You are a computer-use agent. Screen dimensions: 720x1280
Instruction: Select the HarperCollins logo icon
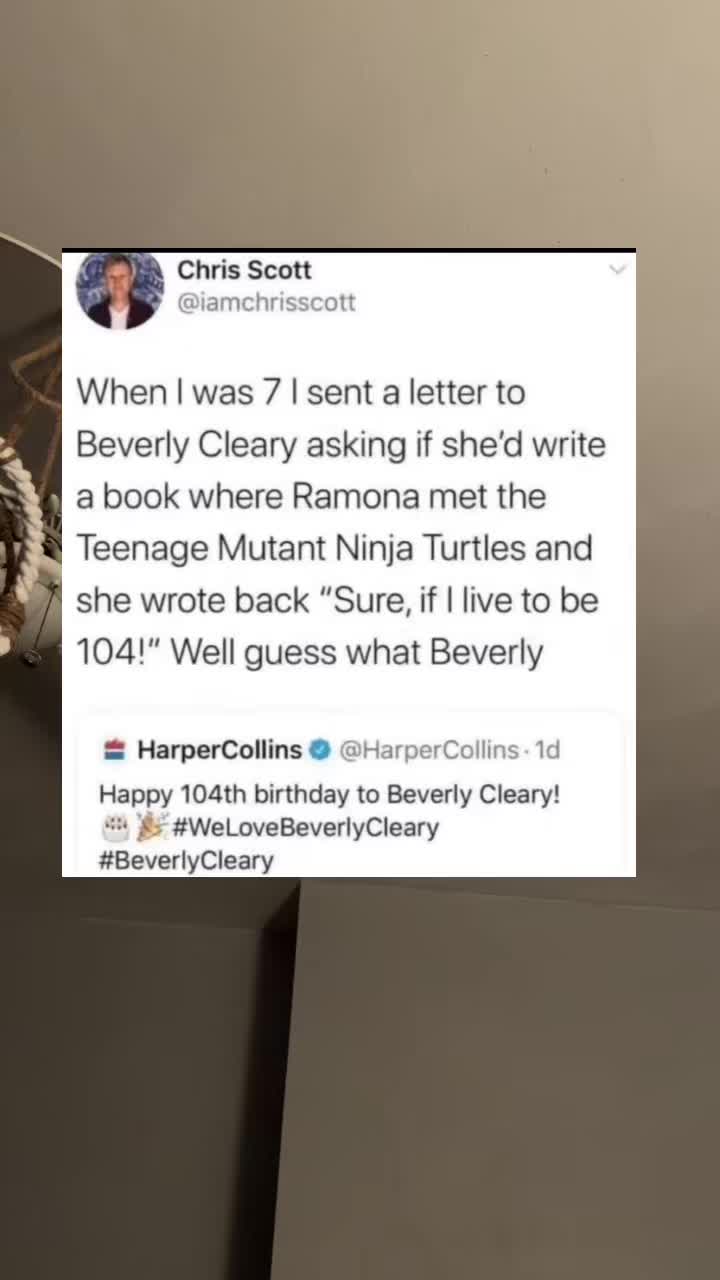(114, 749)
